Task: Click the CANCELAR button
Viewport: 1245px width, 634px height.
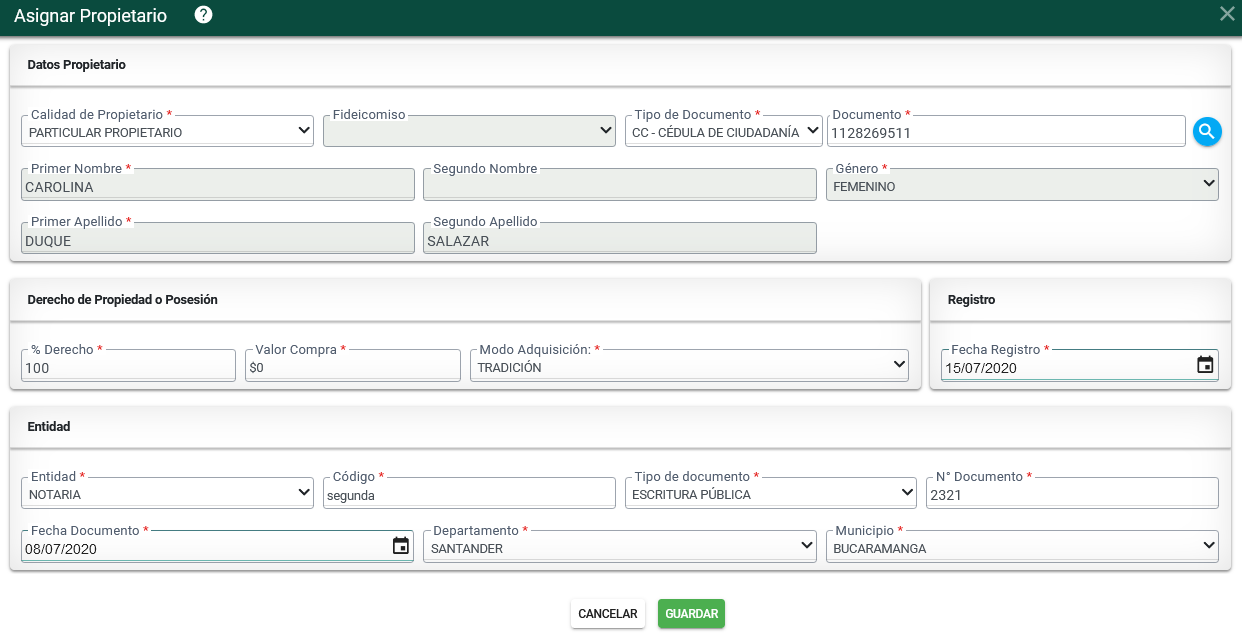Action: pos(608,614)
